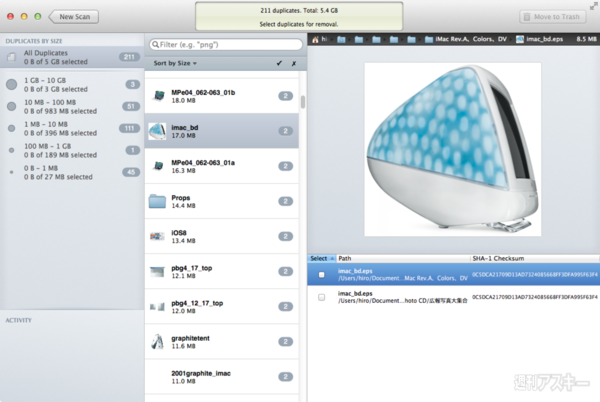Select All Duplicates in the sidebar
This screenshot has width=600, height=402.
72,57
